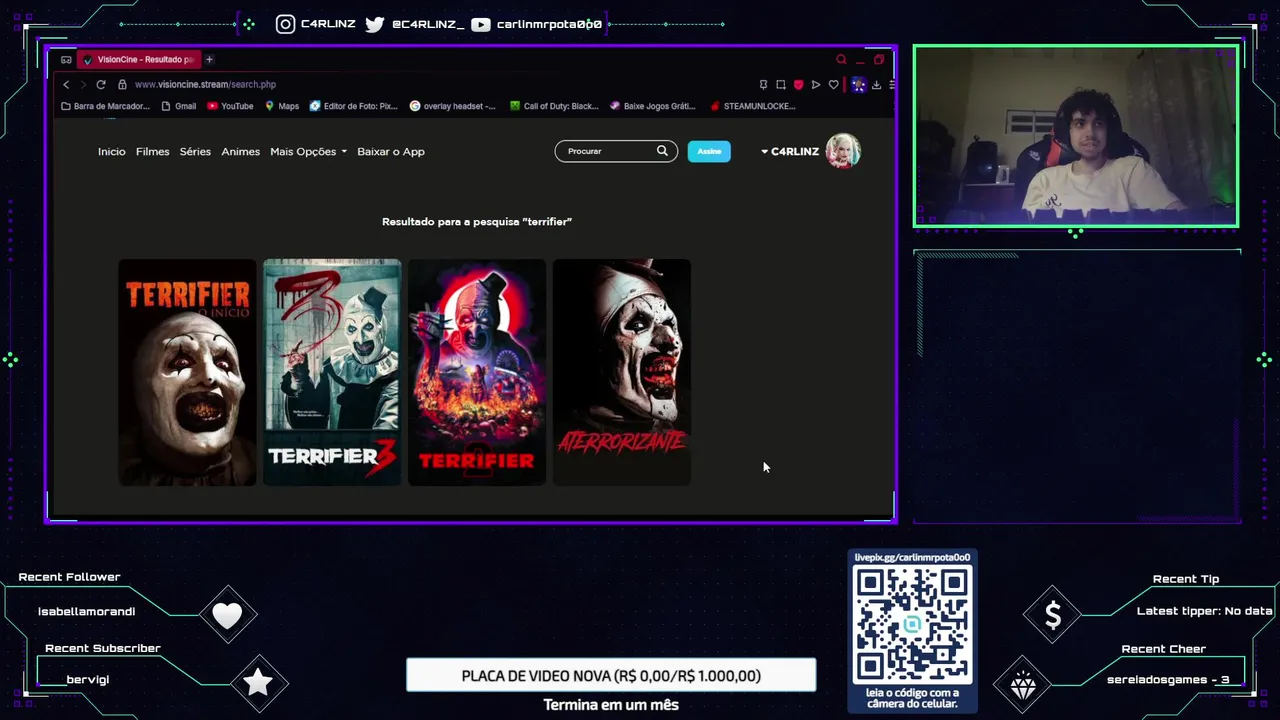Open Baixe Jogos Grátis bookmark

[x=652, y=106]
